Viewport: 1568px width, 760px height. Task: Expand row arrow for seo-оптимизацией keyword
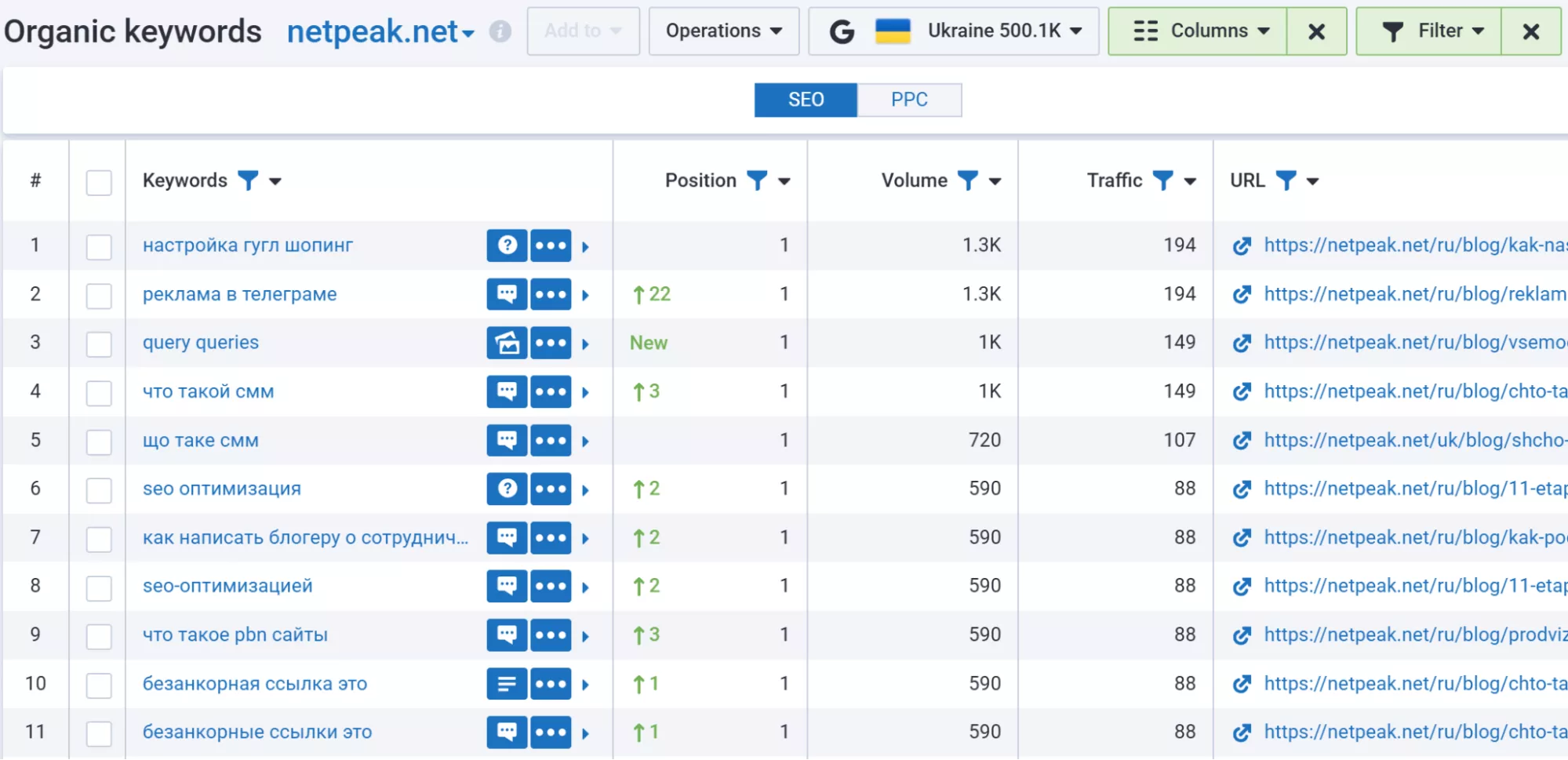tap(585, 587)
